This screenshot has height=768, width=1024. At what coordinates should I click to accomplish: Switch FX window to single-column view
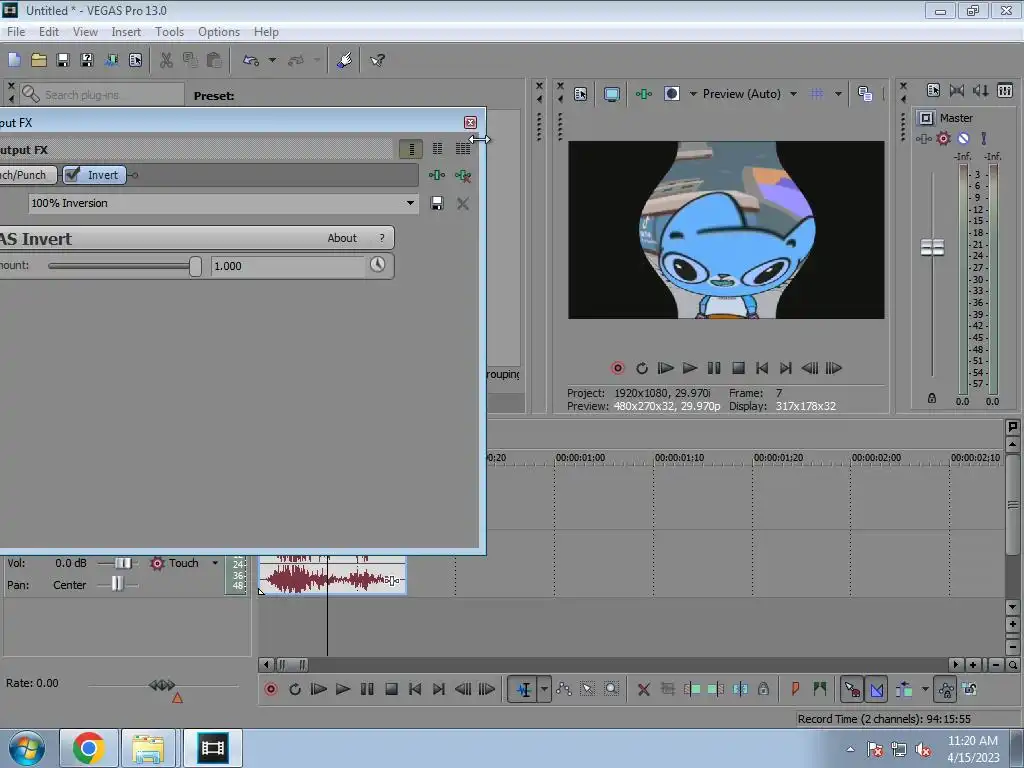[x=411, y=149]
